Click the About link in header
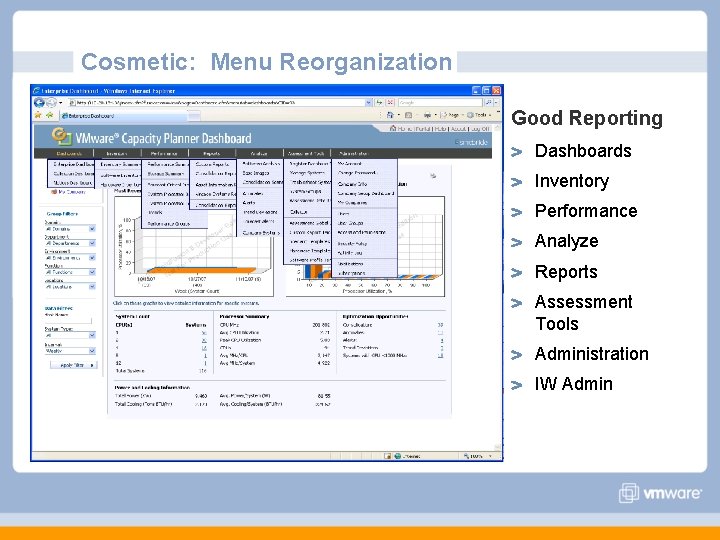 click(458, 129)
